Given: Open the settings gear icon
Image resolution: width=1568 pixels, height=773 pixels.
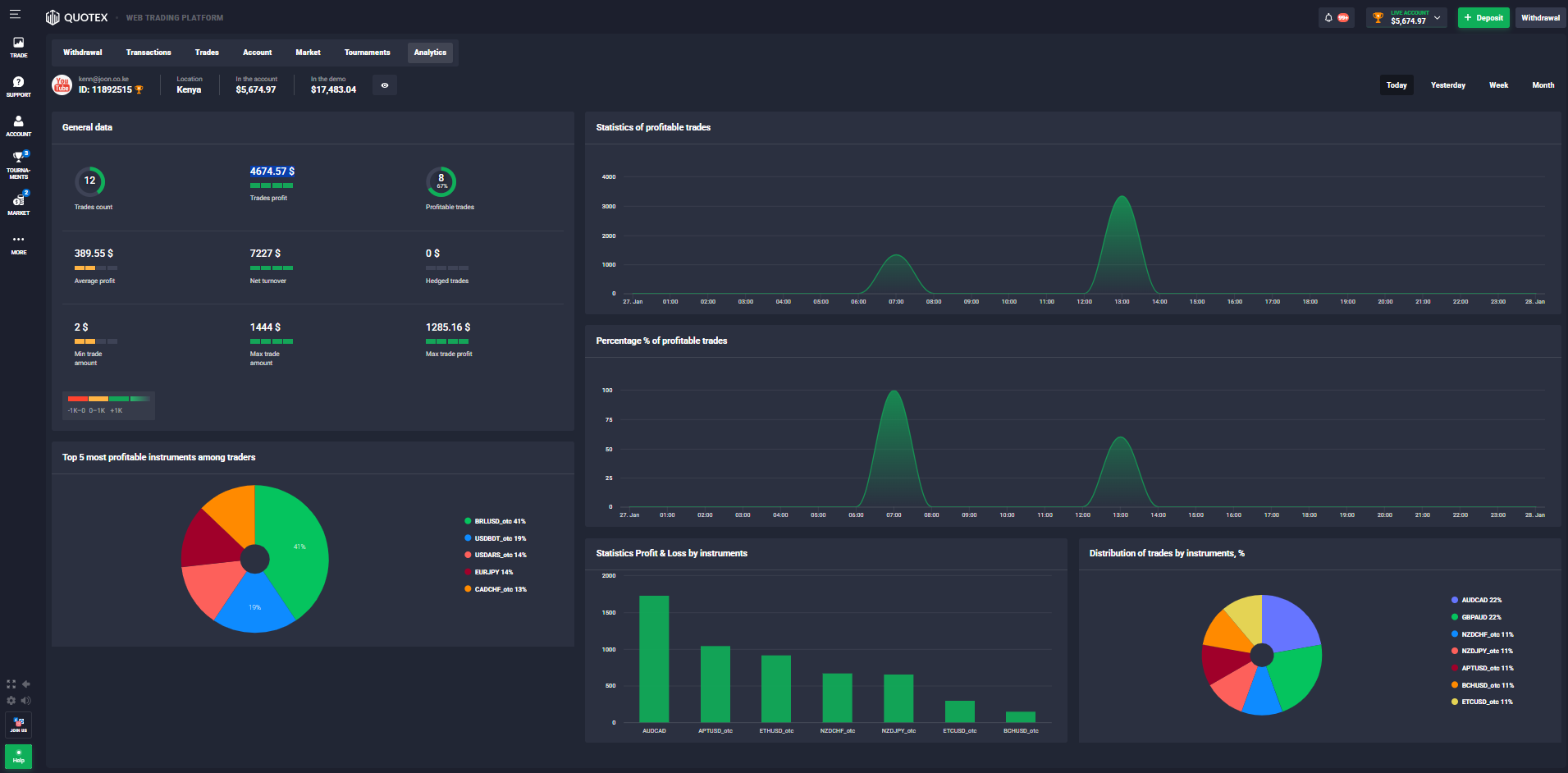Looking at the screenshot, I should click(x=11, y=700).
